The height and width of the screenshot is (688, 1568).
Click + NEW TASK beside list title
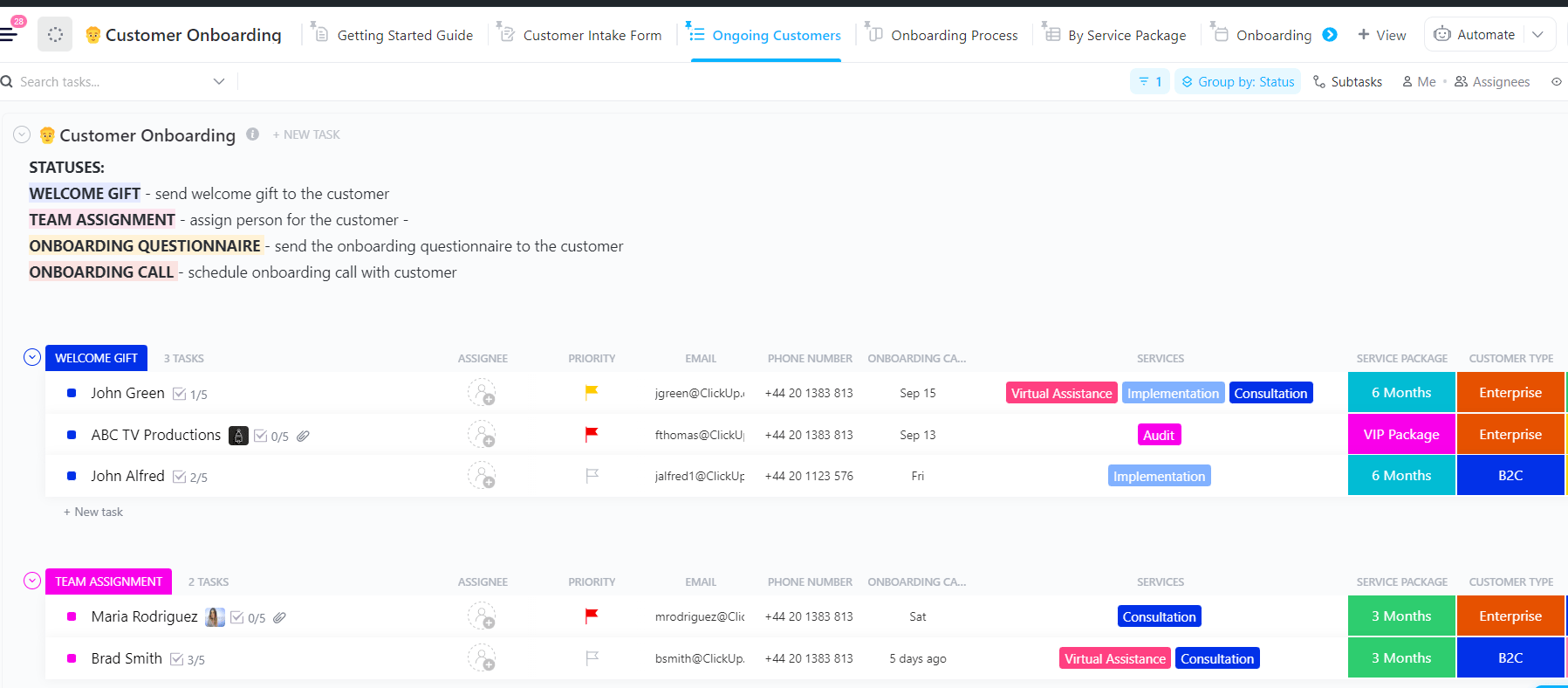pyautogui.click(x=306, y=134)
